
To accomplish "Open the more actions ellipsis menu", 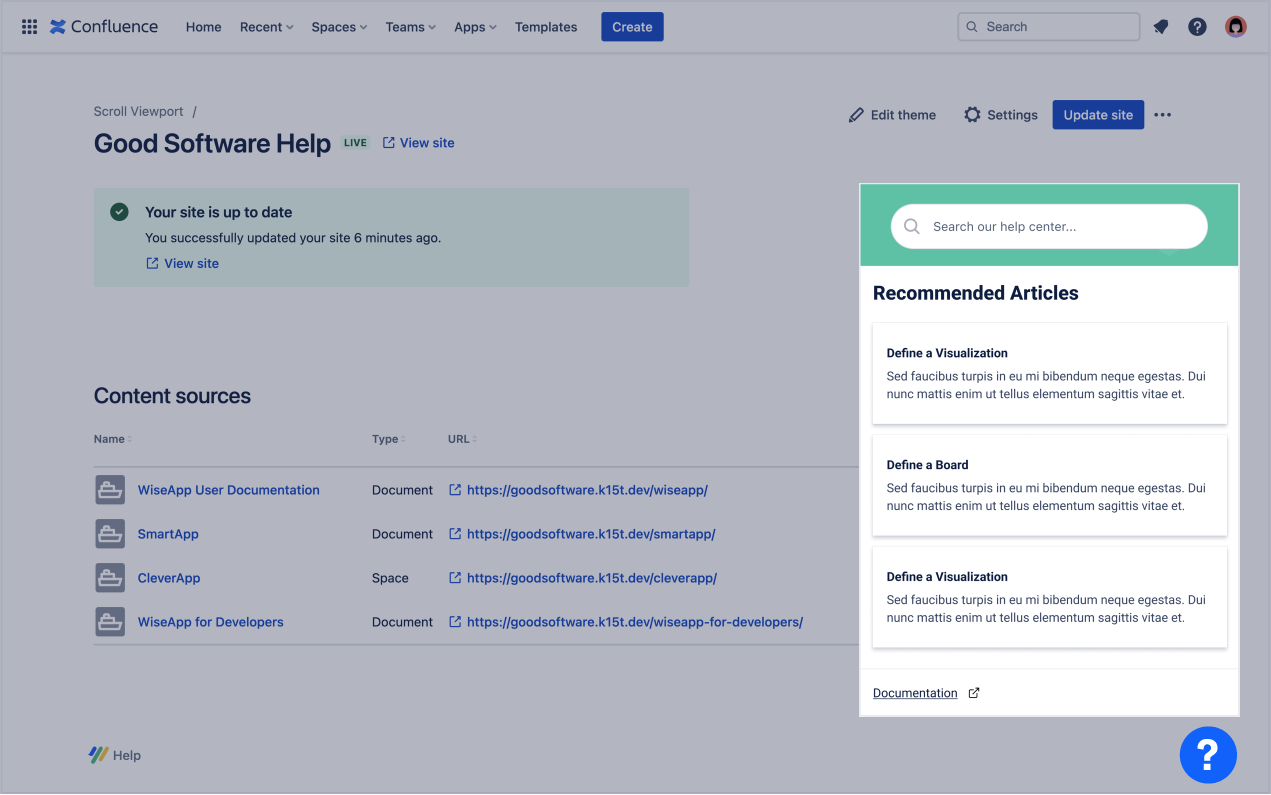I will click(x=1162, y=115).
